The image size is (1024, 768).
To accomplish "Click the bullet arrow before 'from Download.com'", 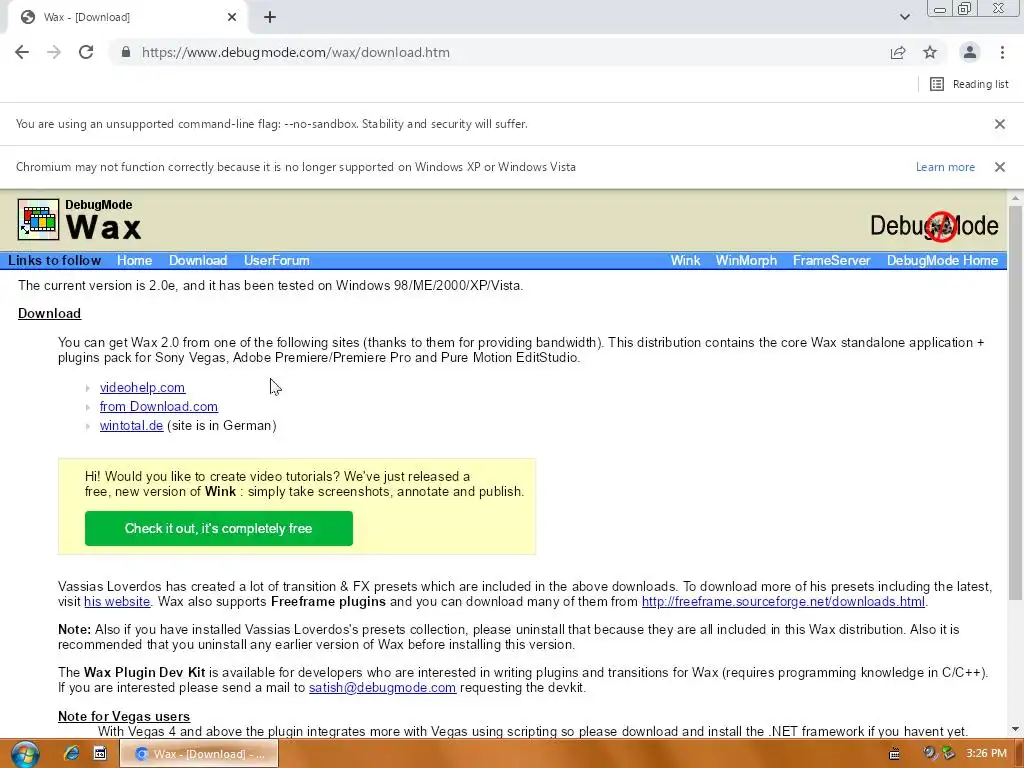I will pyautogui.click(x=88, y=407).
